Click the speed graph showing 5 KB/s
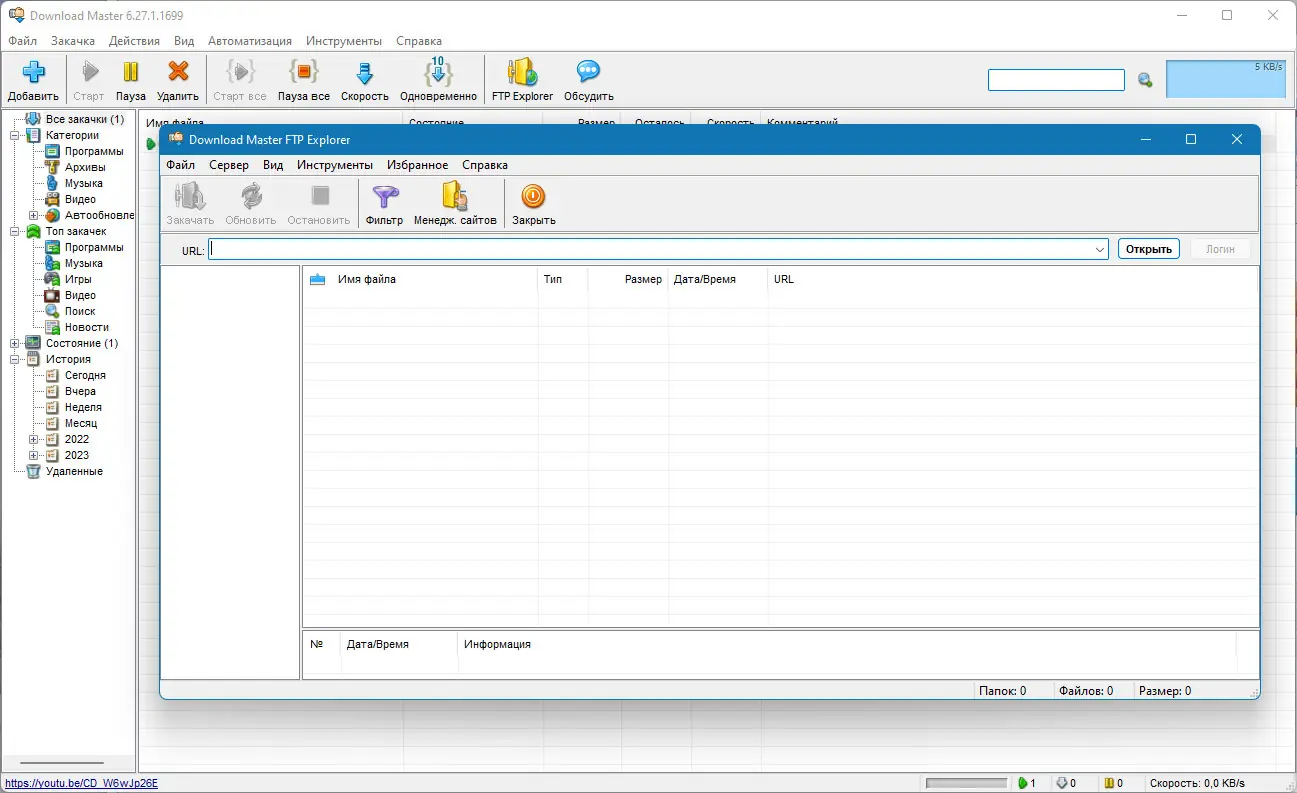Image resolution: width=1297 pixels, height=793 pixels. pyautogui.click(x=1226, y=79)
